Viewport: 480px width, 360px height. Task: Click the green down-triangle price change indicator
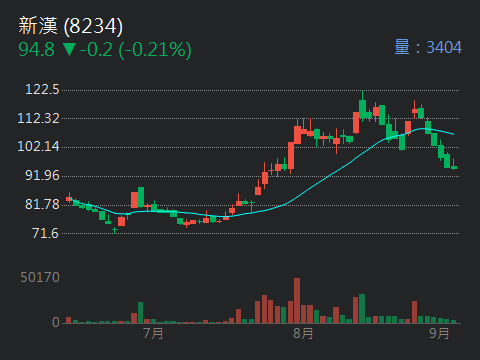point(70,49)
